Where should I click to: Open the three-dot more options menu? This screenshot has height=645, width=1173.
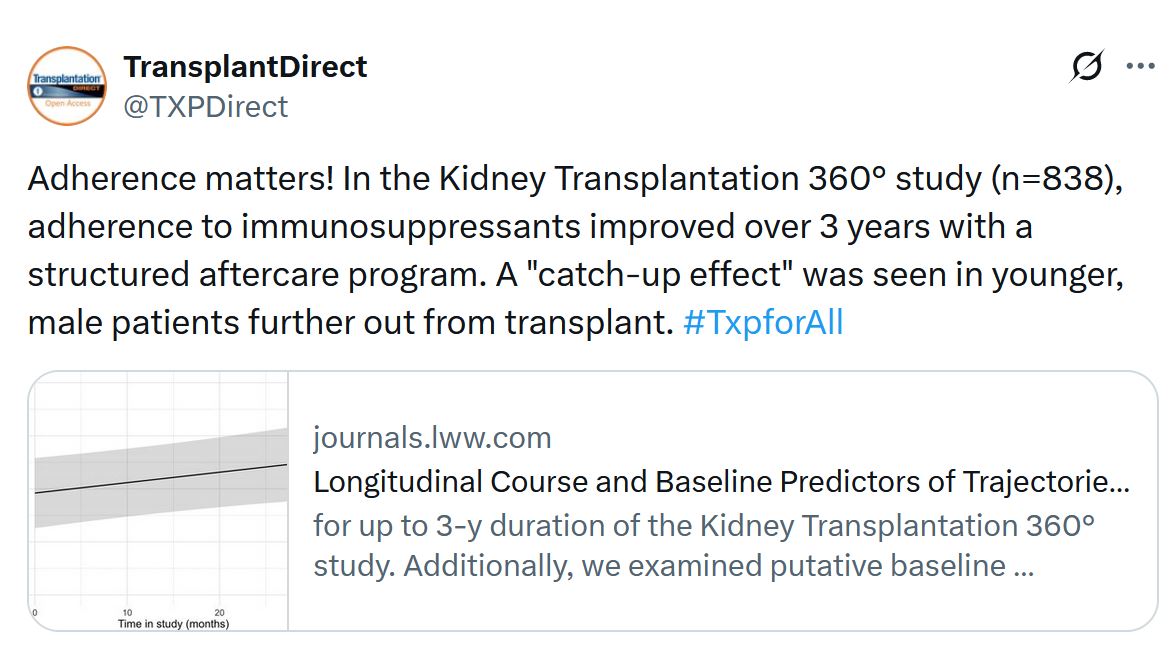1140,67
